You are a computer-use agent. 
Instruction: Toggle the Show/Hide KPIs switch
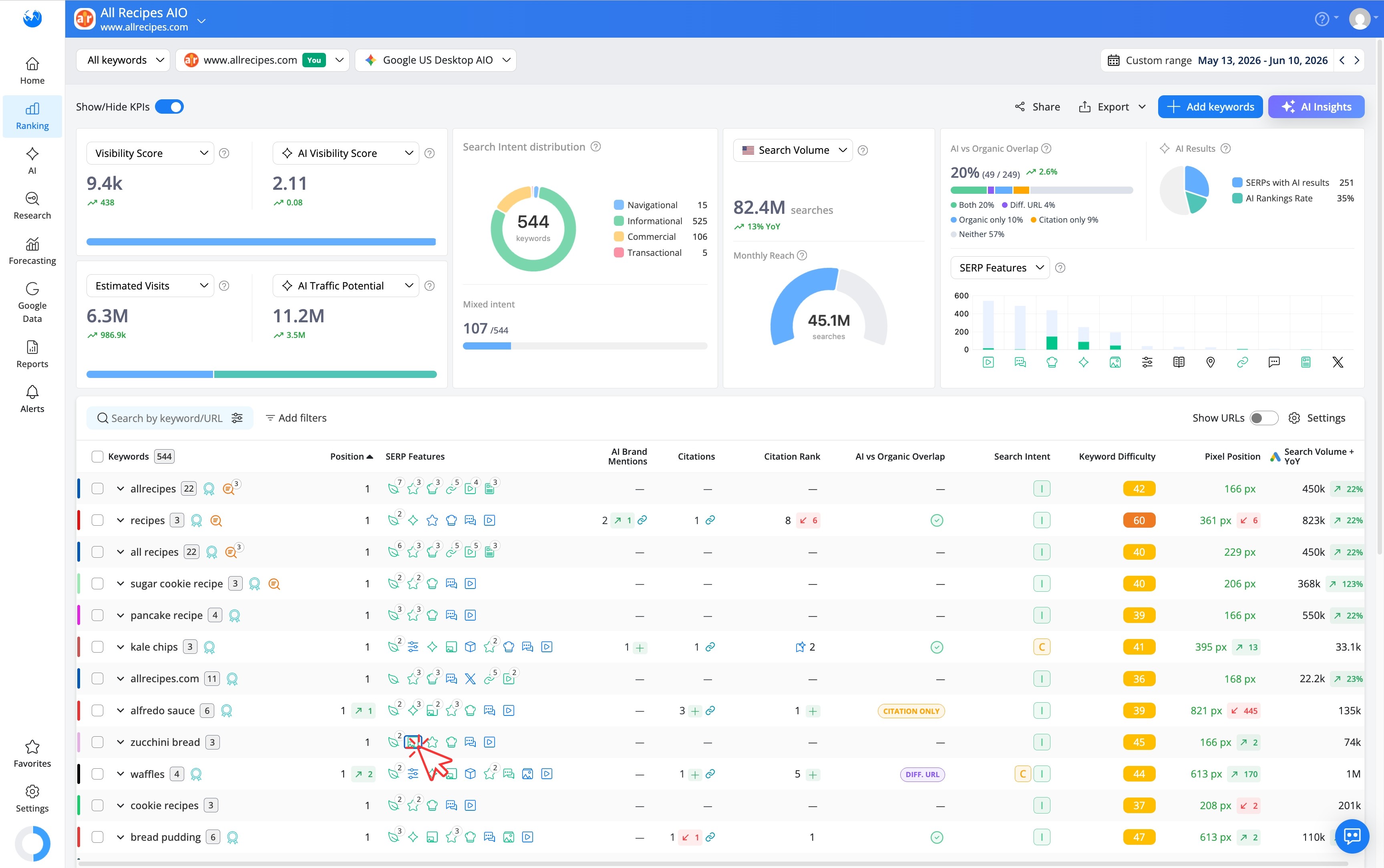click(169, 107)
